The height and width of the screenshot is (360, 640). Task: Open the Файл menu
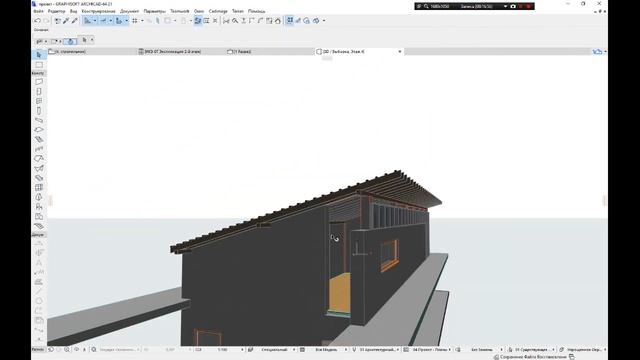[38, 11]
